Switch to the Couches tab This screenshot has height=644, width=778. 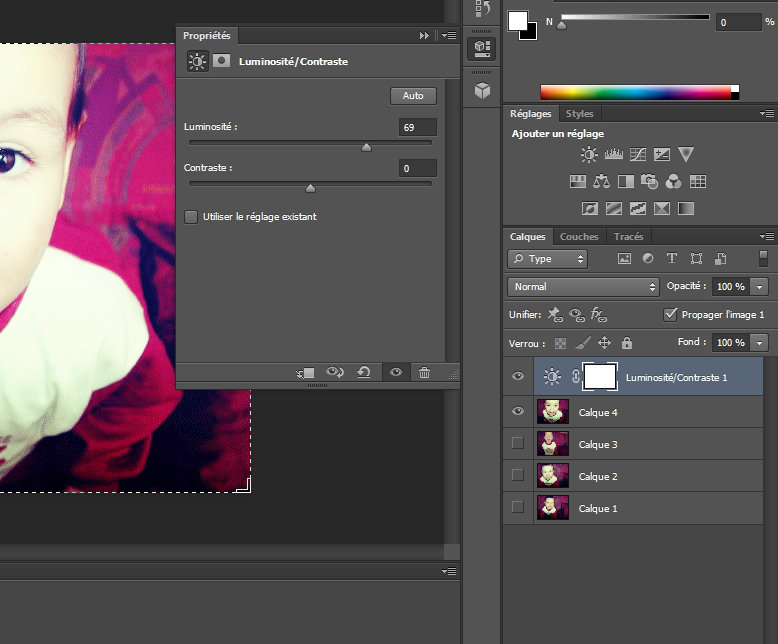coord(579,237)
